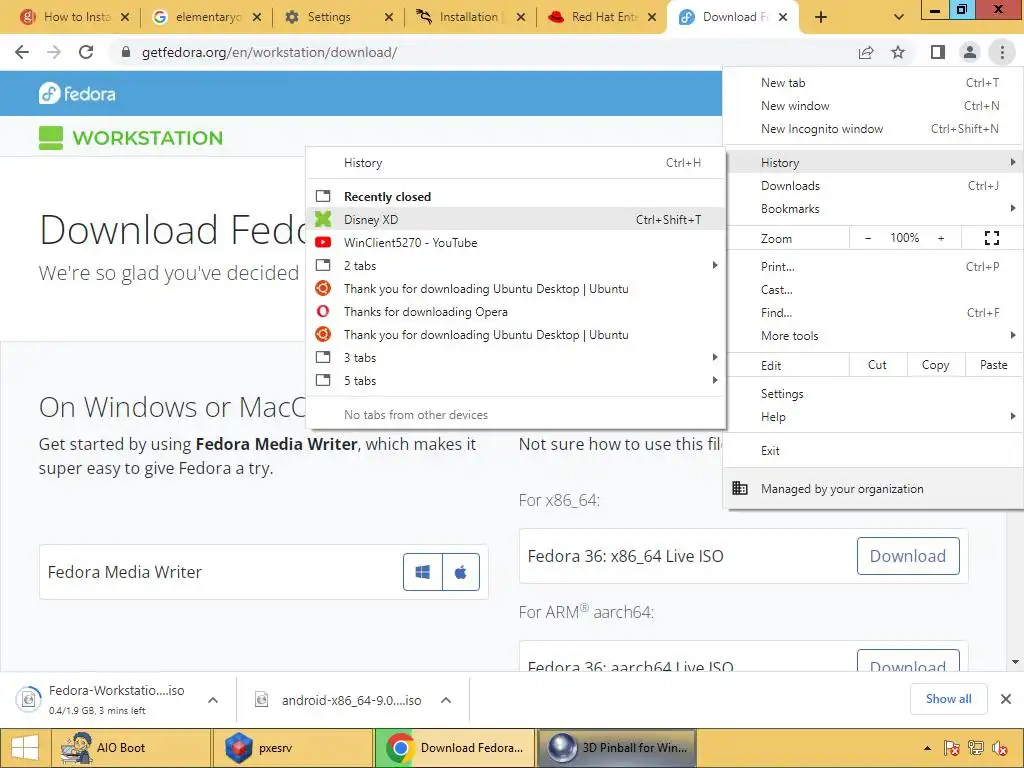The height and width of the screenshot is (768, 1024).
Task: Click Cut in the Edit row
Action: [x=877, y=365]
